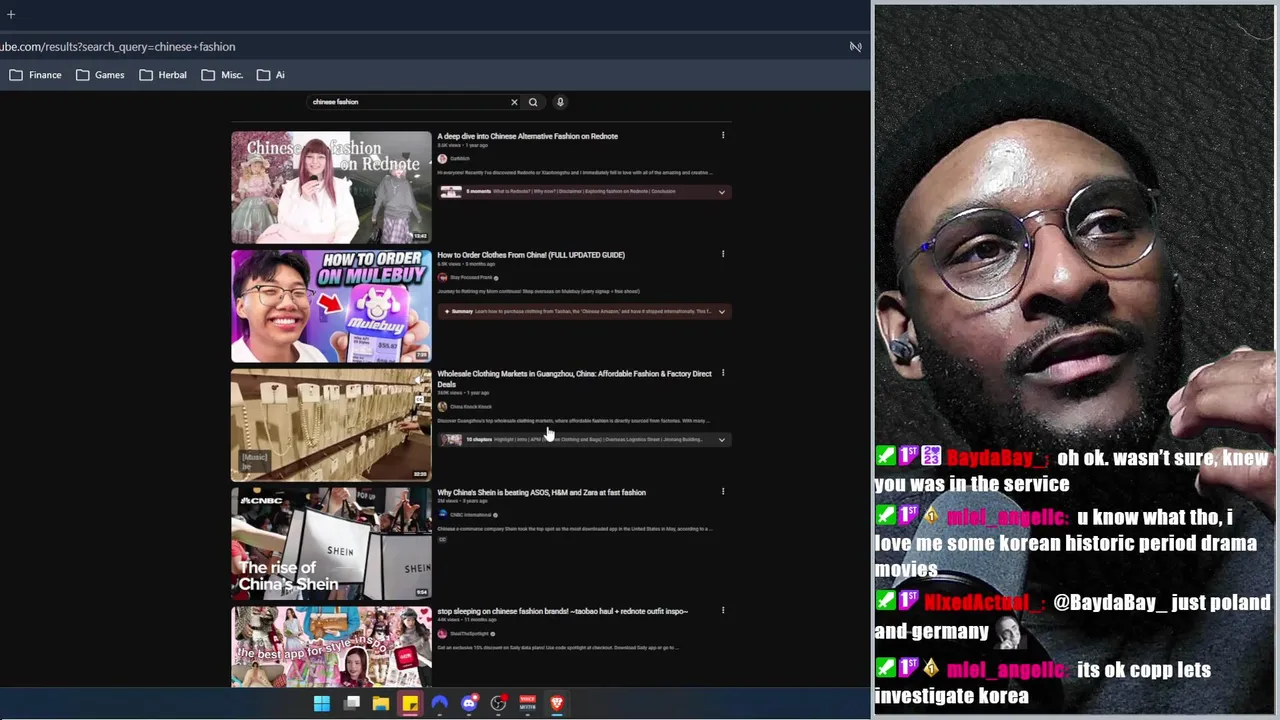Viewport: 1280px width, 720px height.
Task: Open Discord from the taskbar
Action: pyautogui.click(x=469, y=704)
